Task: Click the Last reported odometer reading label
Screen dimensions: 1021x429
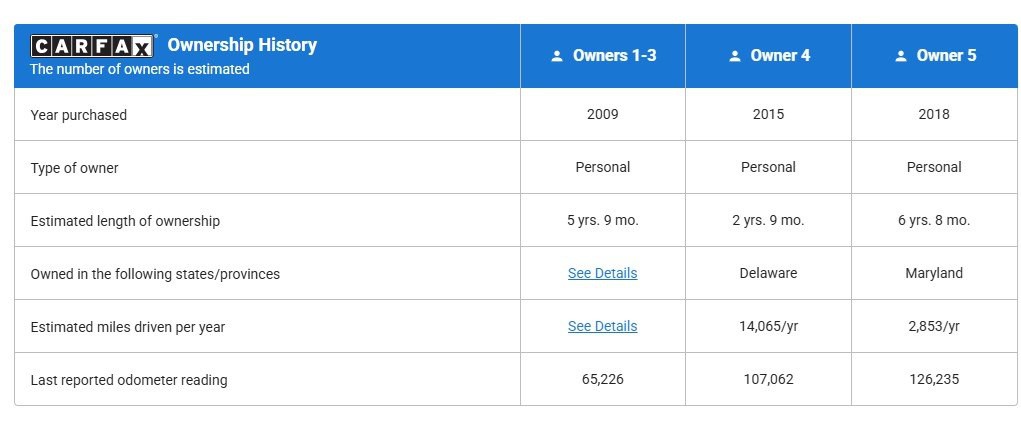Action: pos(129,380)
